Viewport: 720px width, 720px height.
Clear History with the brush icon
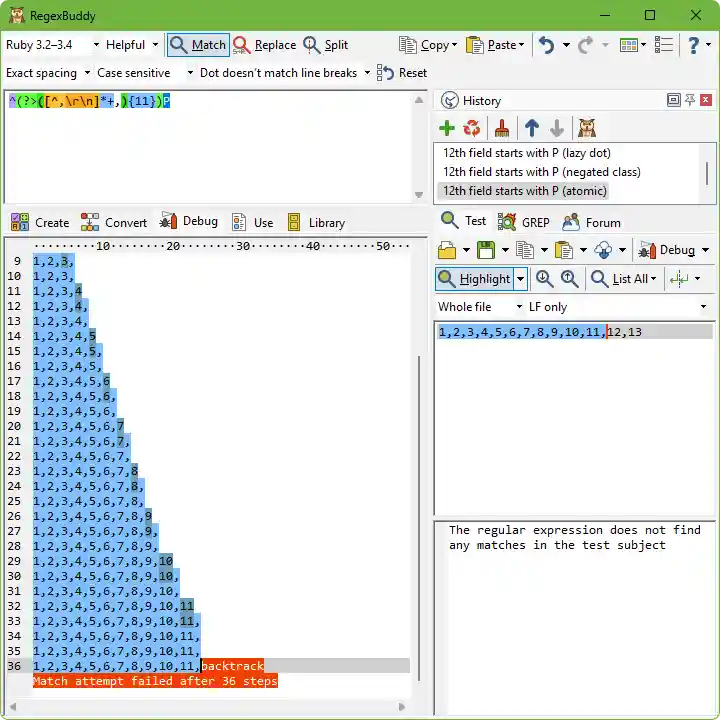click(x=502, y=128)
